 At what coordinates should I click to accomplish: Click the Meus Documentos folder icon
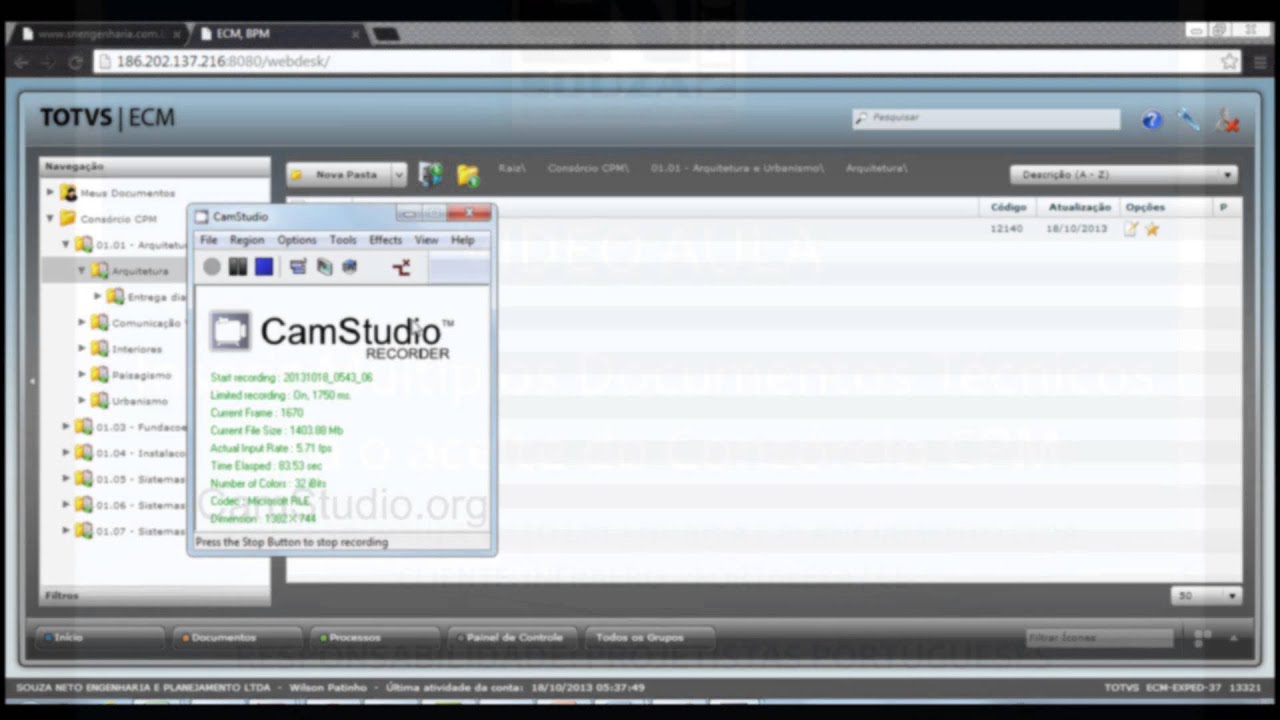pos(68,193)
